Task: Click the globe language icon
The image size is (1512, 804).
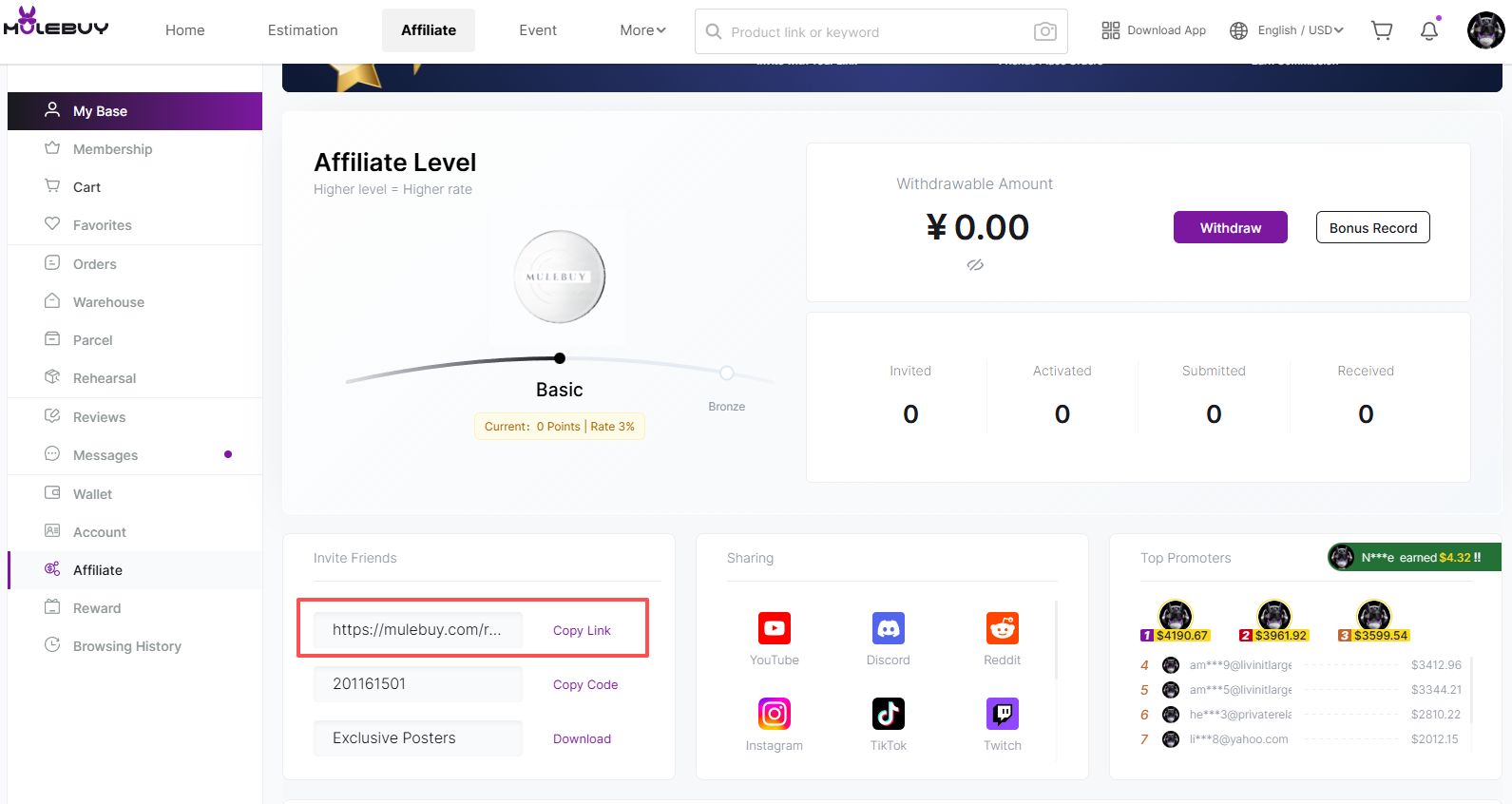Action: tap(1238, 30)
